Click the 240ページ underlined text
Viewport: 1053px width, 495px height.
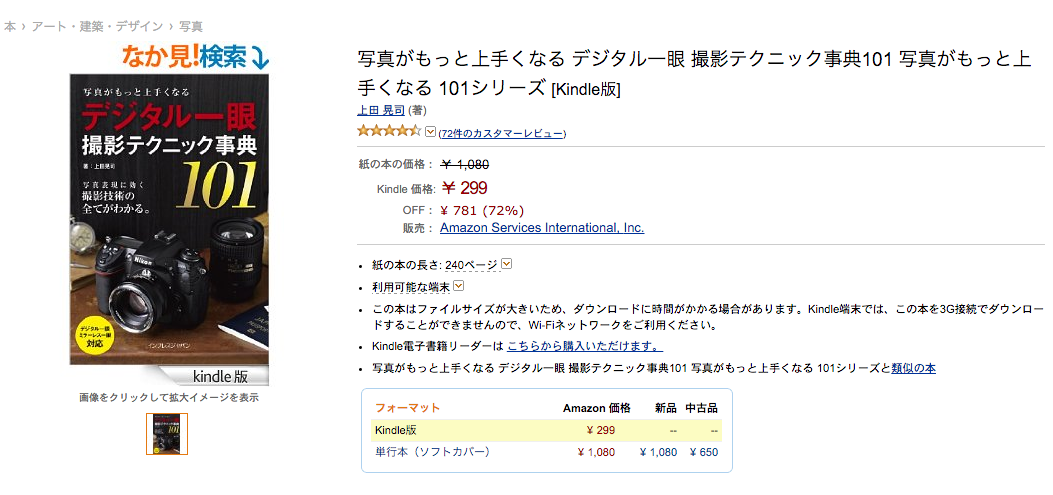[472, 265]
